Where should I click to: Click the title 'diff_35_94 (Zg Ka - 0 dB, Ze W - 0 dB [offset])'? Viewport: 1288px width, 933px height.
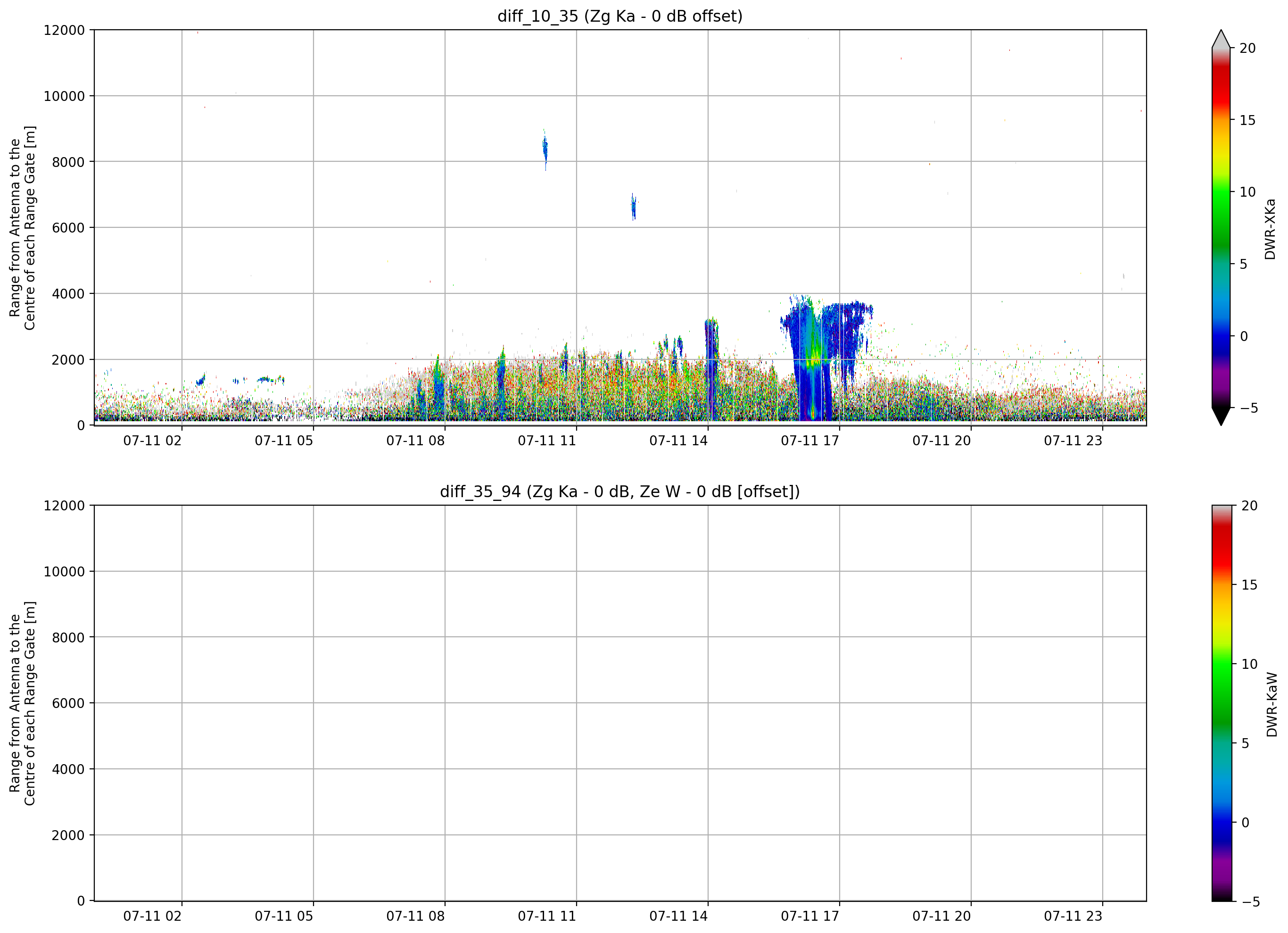click(x=619, y=491)
